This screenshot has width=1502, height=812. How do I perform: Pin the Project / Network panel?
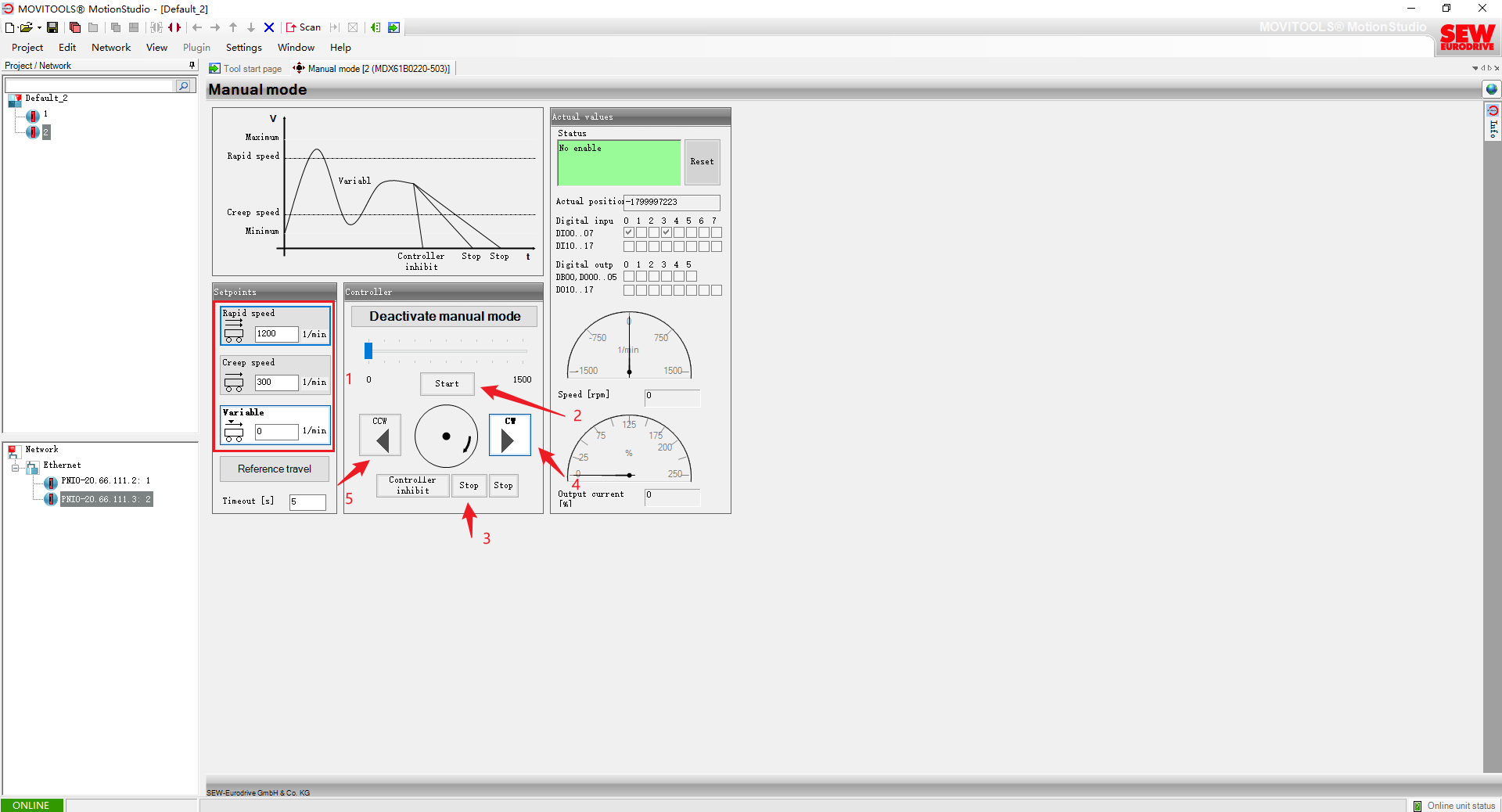(192, 66)
